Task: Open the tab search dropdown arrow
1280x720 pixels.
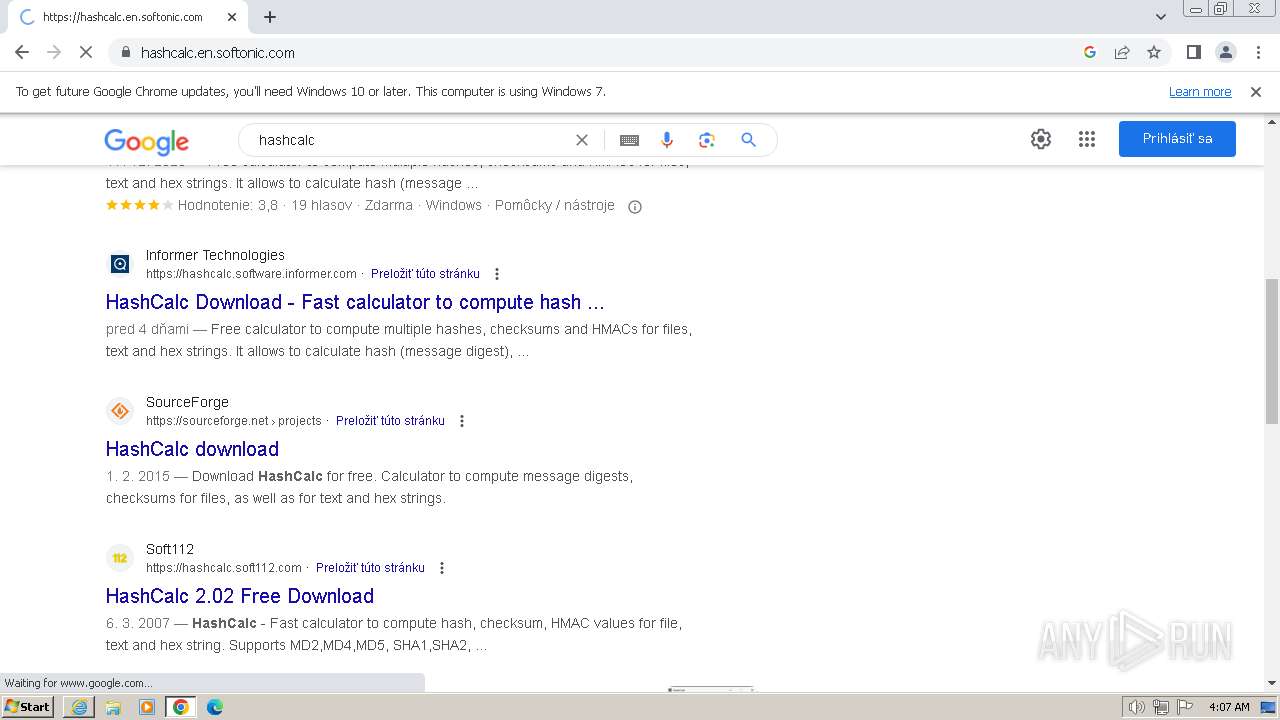Action: click(1160, 17)
